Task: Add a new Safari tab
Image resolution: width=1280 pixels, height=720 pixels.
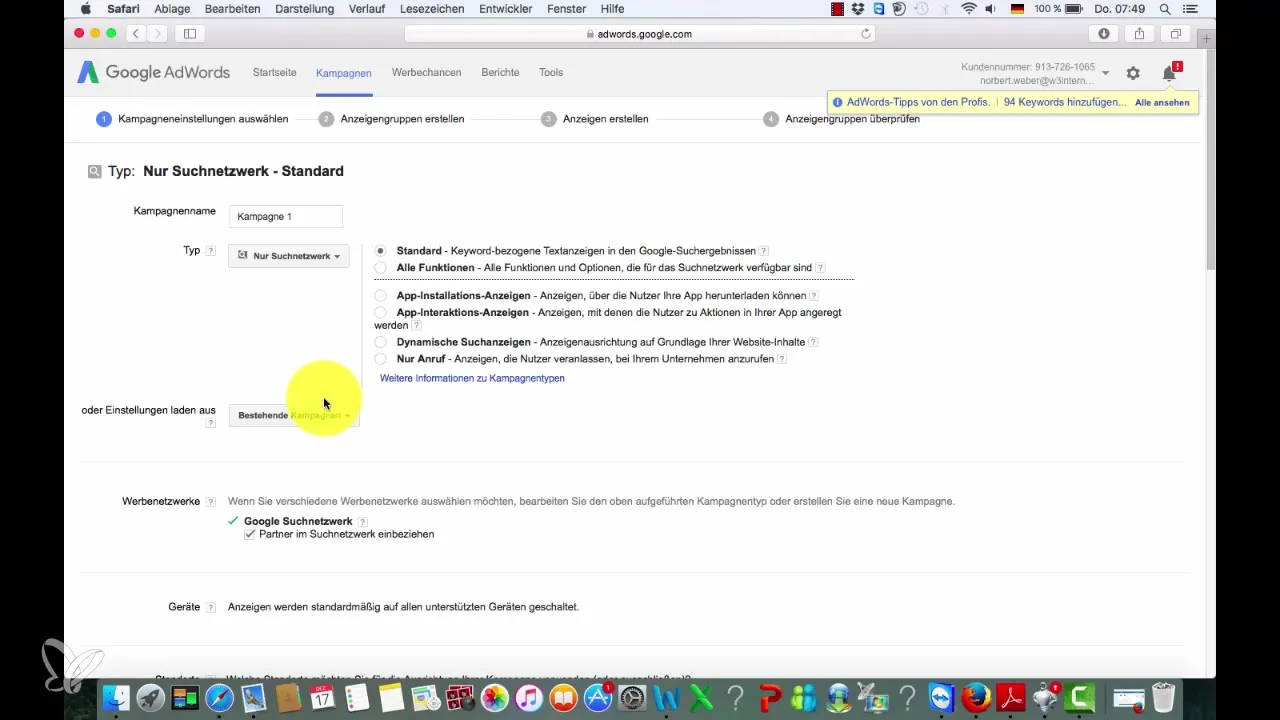Action: pyautogui.click(x=1207, y=40)
